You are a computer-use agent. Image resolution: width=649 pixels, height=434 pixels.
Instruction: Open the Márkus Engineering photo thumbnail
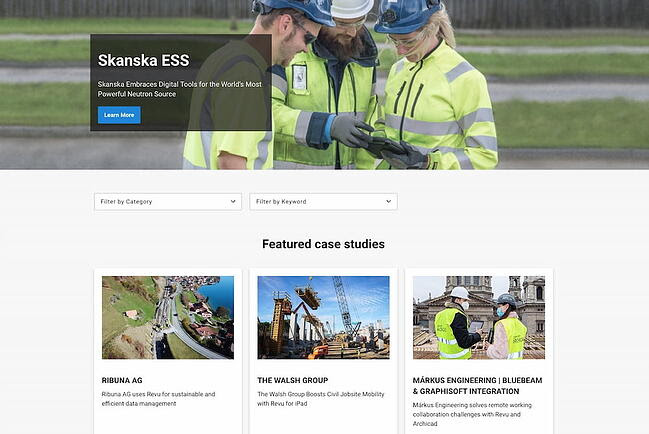(x=479, y=317)
